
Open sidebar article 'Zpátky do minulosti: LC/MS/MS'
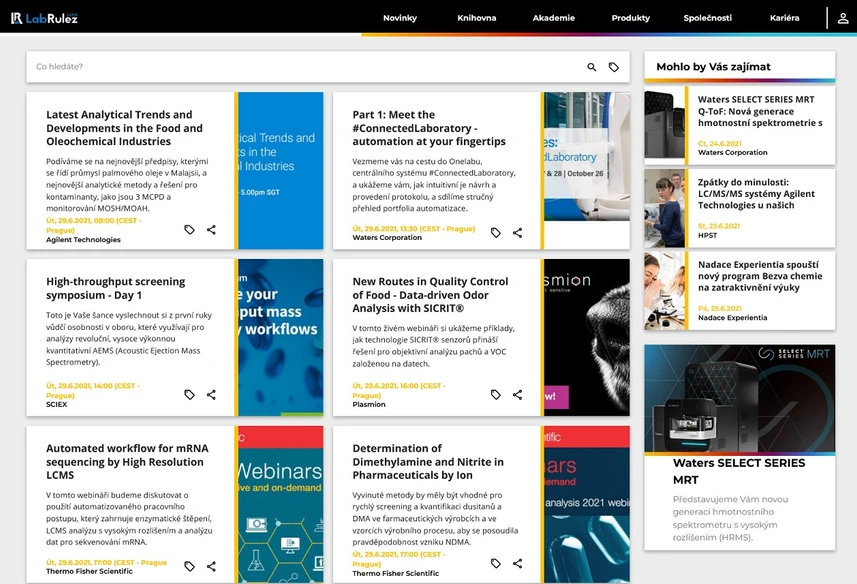pyautogui.click(x=756, y=193)
